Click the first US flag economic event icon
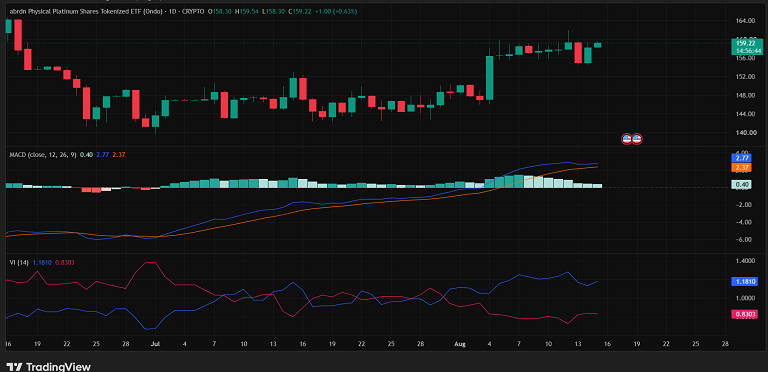 [x=626, y=139]
